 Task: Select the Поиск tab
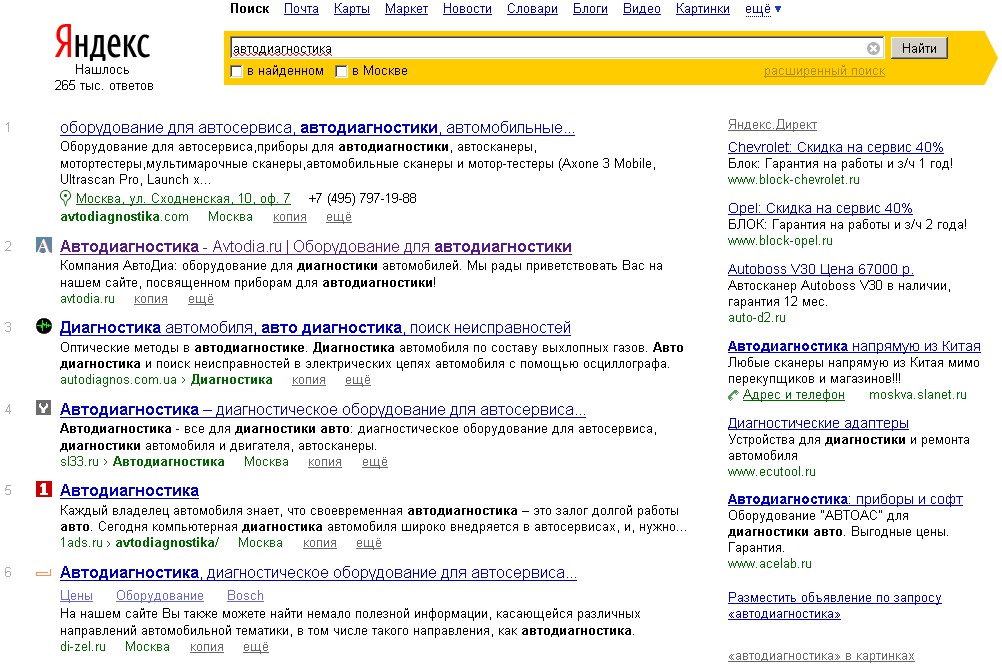point(249,9)
